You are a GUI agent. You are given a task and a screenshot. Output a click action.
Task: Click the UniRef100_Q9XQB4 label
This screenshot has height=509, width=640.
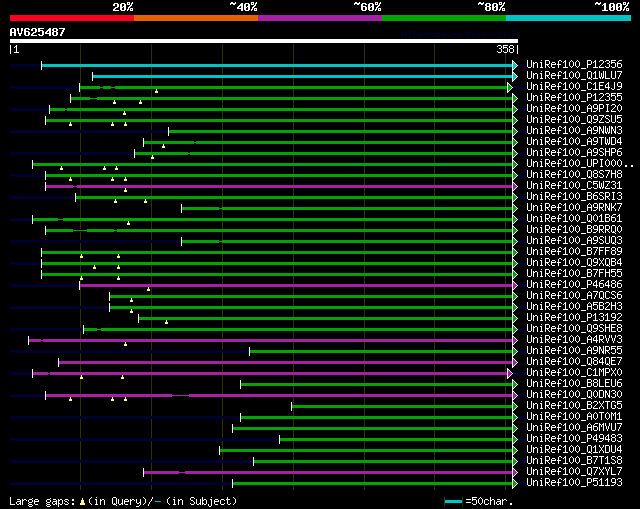point(574,263)
